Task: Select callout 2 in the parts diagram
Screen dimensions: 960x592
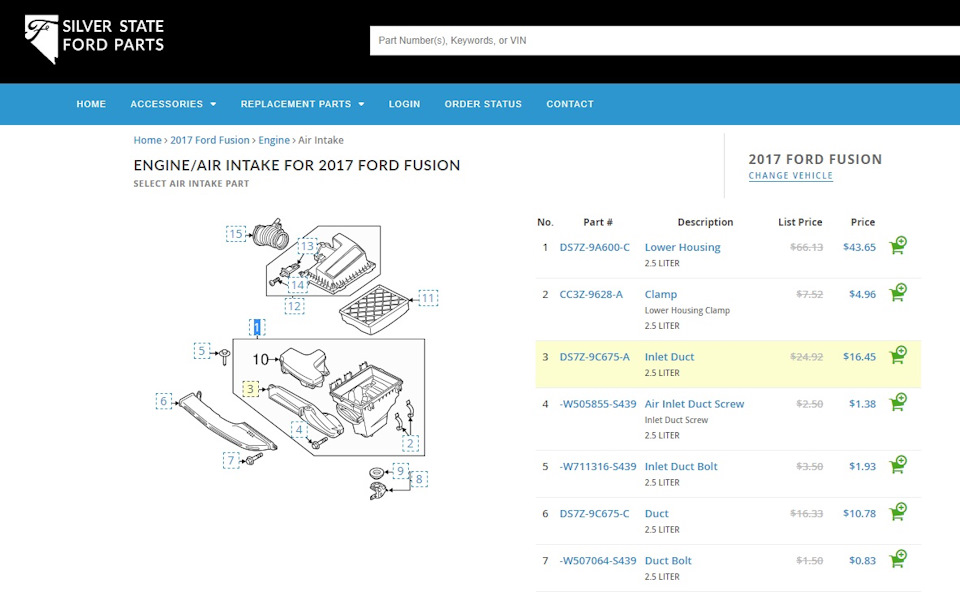Action: pos(410,444)
